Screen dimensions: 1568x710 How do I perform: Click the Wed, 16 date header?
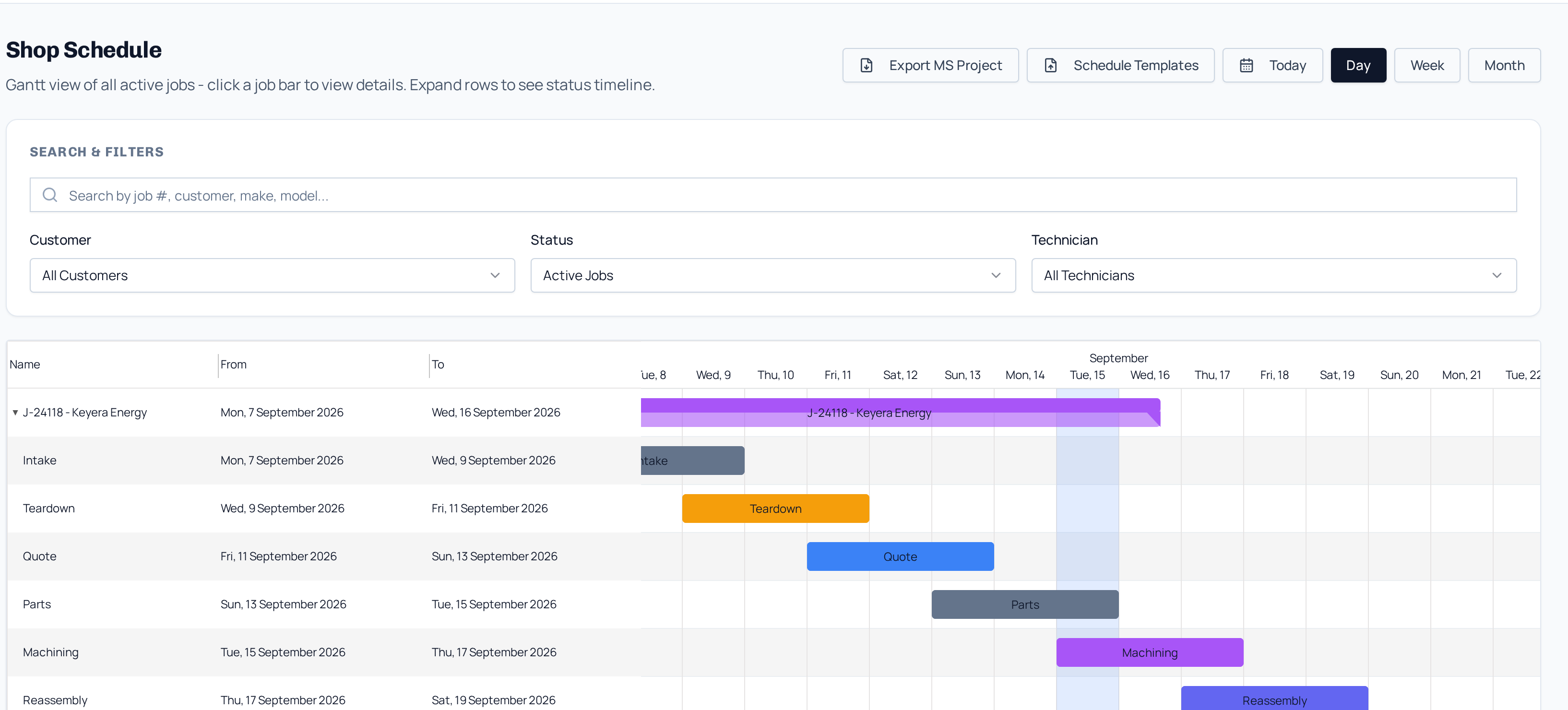(x=1150, y=375)
